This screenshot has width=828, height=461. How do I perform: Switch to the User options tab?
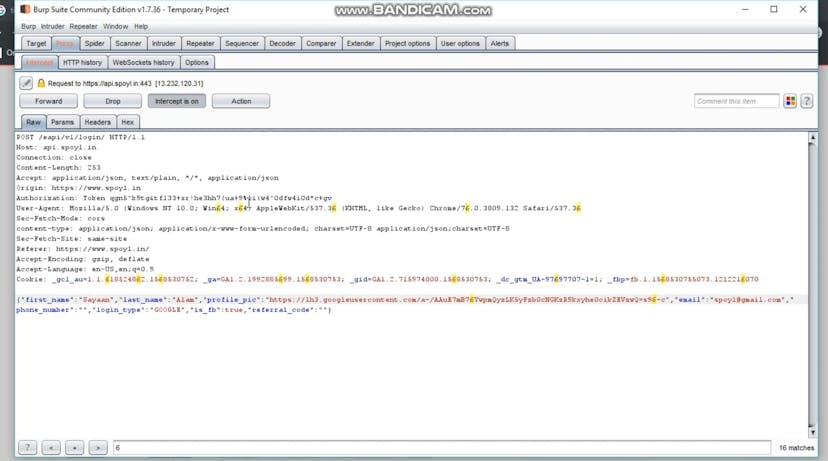460,43
